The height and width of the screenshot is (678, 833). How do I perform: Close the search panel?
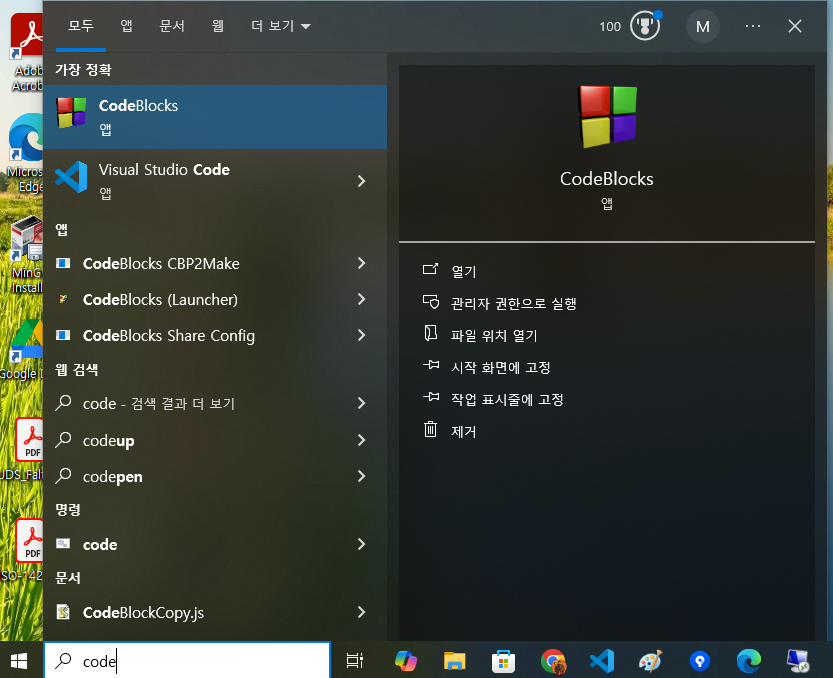[x=795, y=26]
